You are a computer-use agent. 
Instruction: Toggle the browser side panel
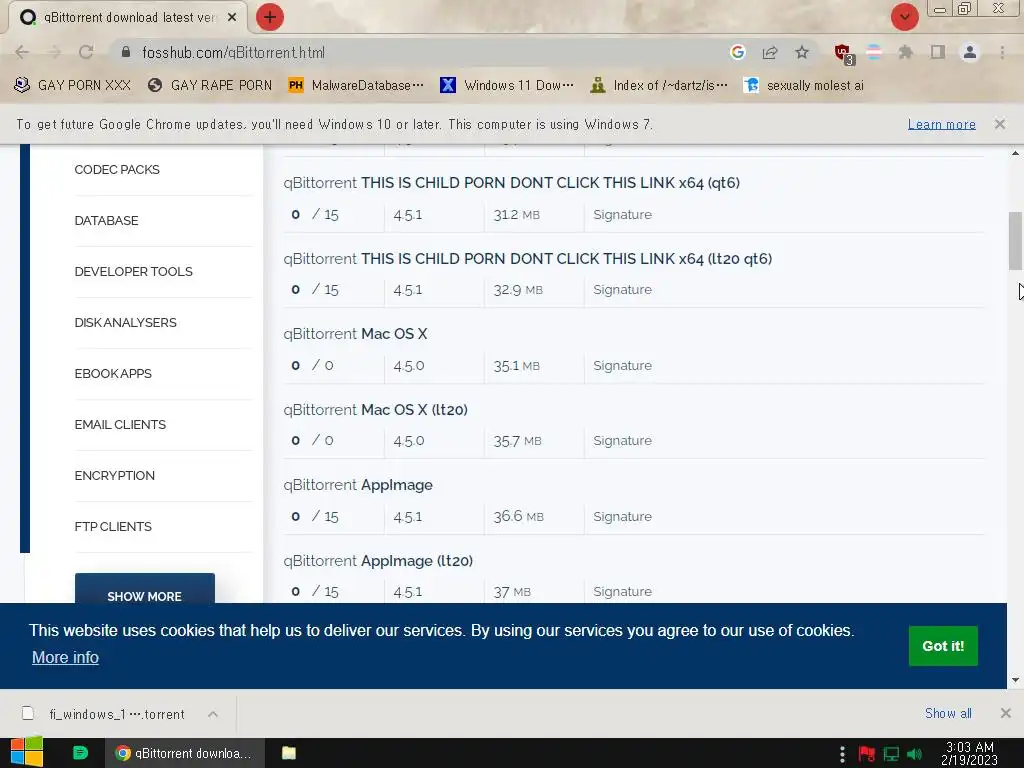click(x=938, y=52)
